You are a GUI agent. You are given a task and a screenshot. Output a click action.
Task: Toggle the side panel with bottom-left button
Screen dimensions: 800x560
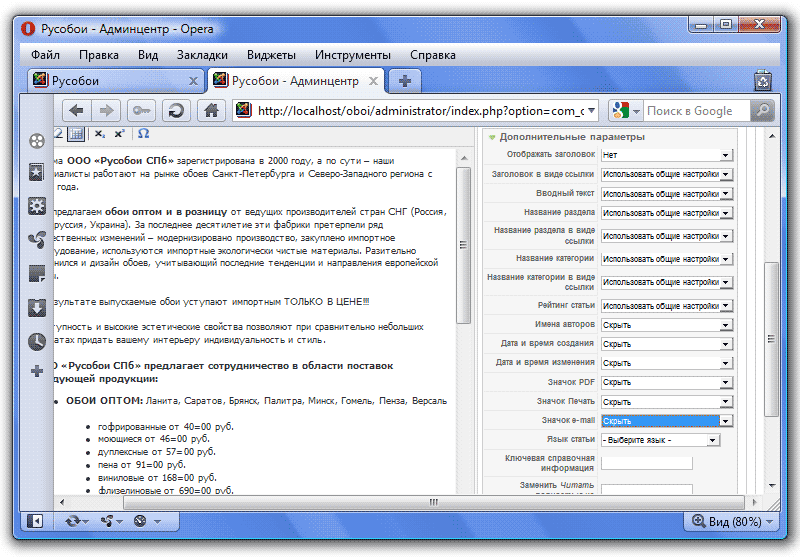click(35, 521)
